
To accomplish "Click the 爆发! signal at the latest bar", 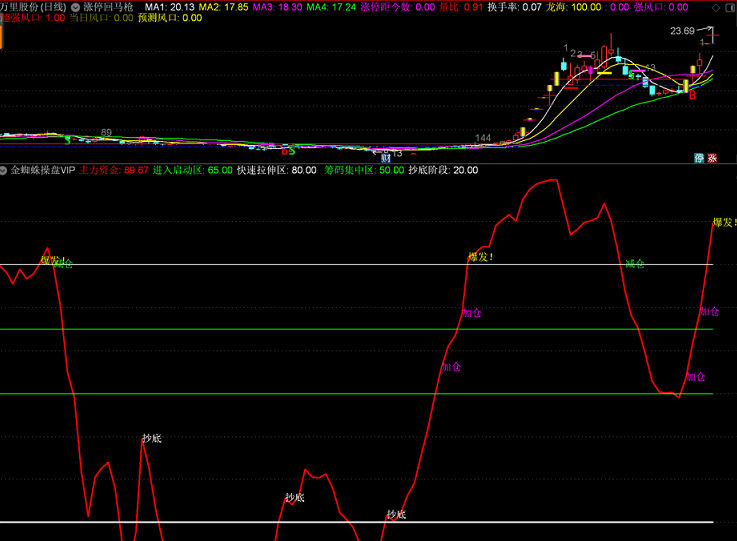I will (x=724, y=222).
